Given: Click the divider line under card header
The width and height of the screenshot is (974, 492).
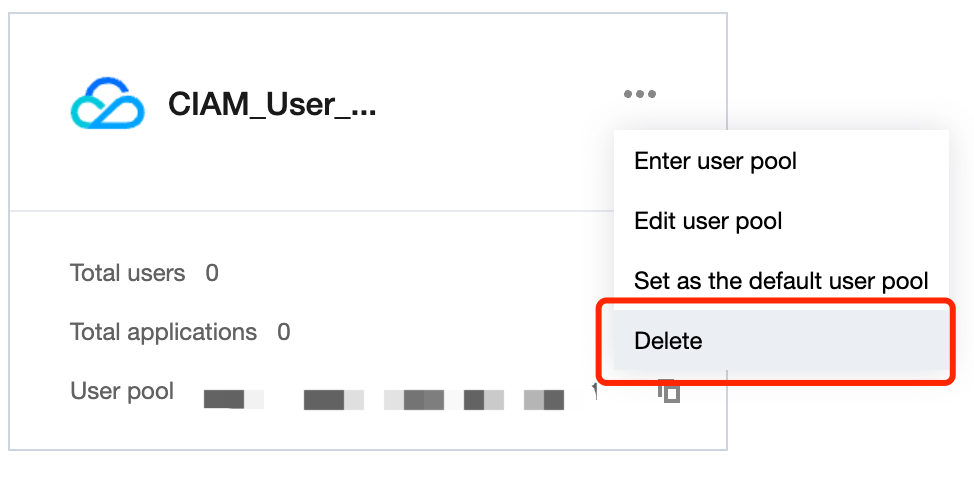Looking at the screenshot, I should 300,211.
